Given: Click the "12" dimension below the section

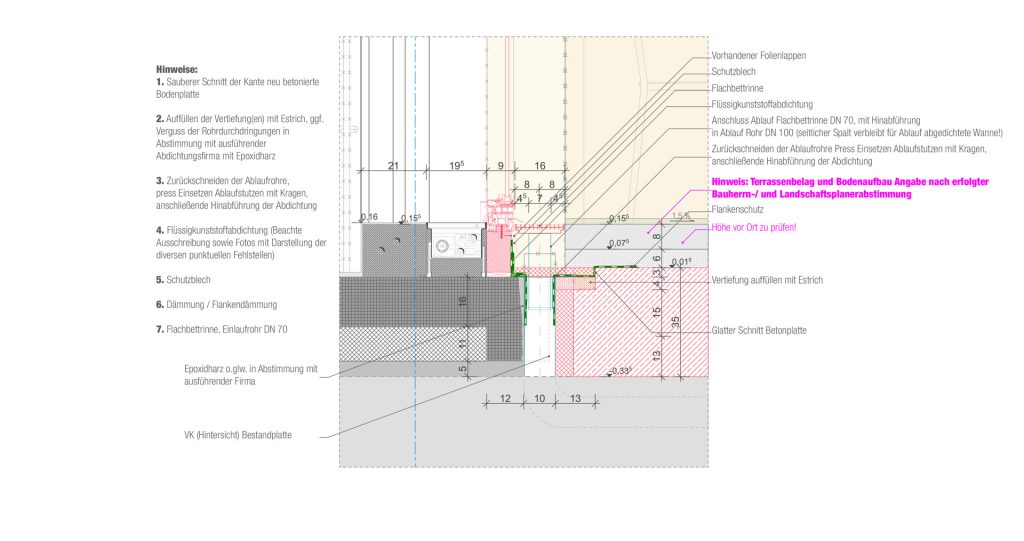Looking at the screenshot, I should [505, 399].
